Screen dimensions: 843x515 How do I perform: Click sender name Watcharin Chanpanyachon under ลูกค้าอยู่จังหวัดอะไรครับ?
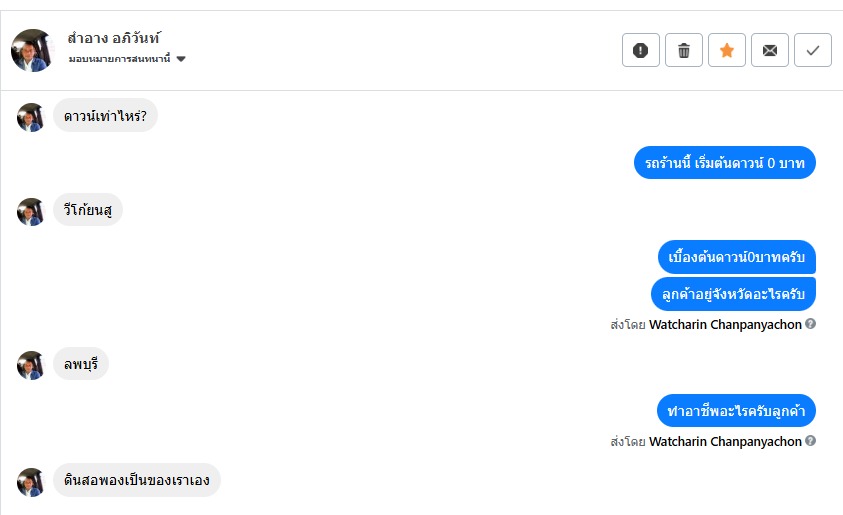[725, 324]
